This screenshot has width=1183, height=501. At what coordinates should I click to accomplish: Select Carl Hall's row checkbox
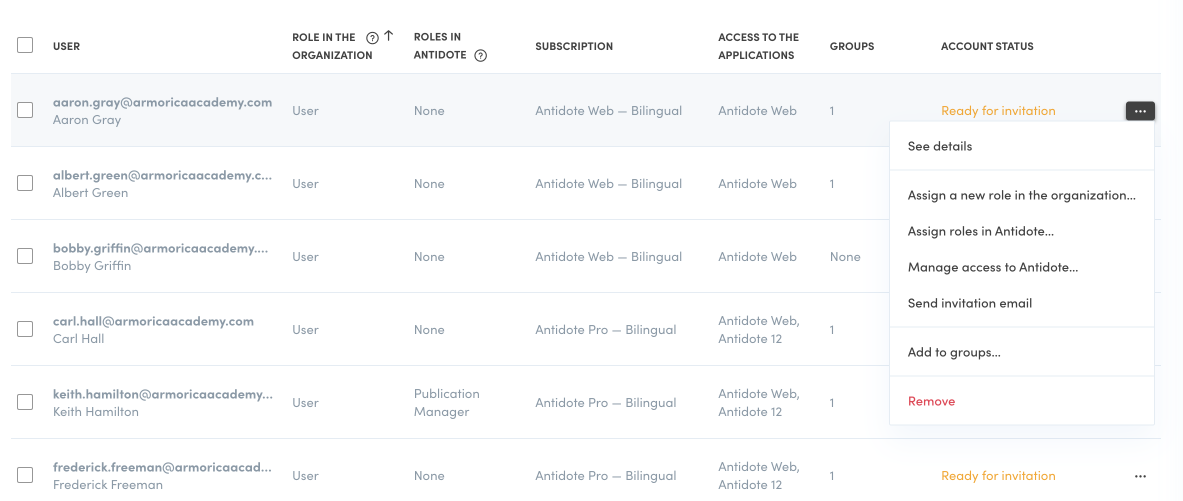tap(25, 329)
